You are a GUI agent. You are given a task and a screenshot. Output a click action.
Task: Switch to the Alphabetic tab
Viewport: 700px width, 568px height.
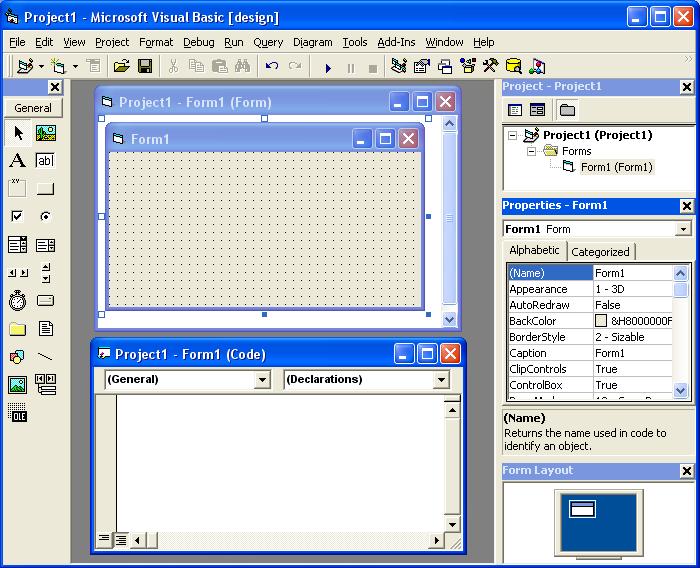click(534, 251)
